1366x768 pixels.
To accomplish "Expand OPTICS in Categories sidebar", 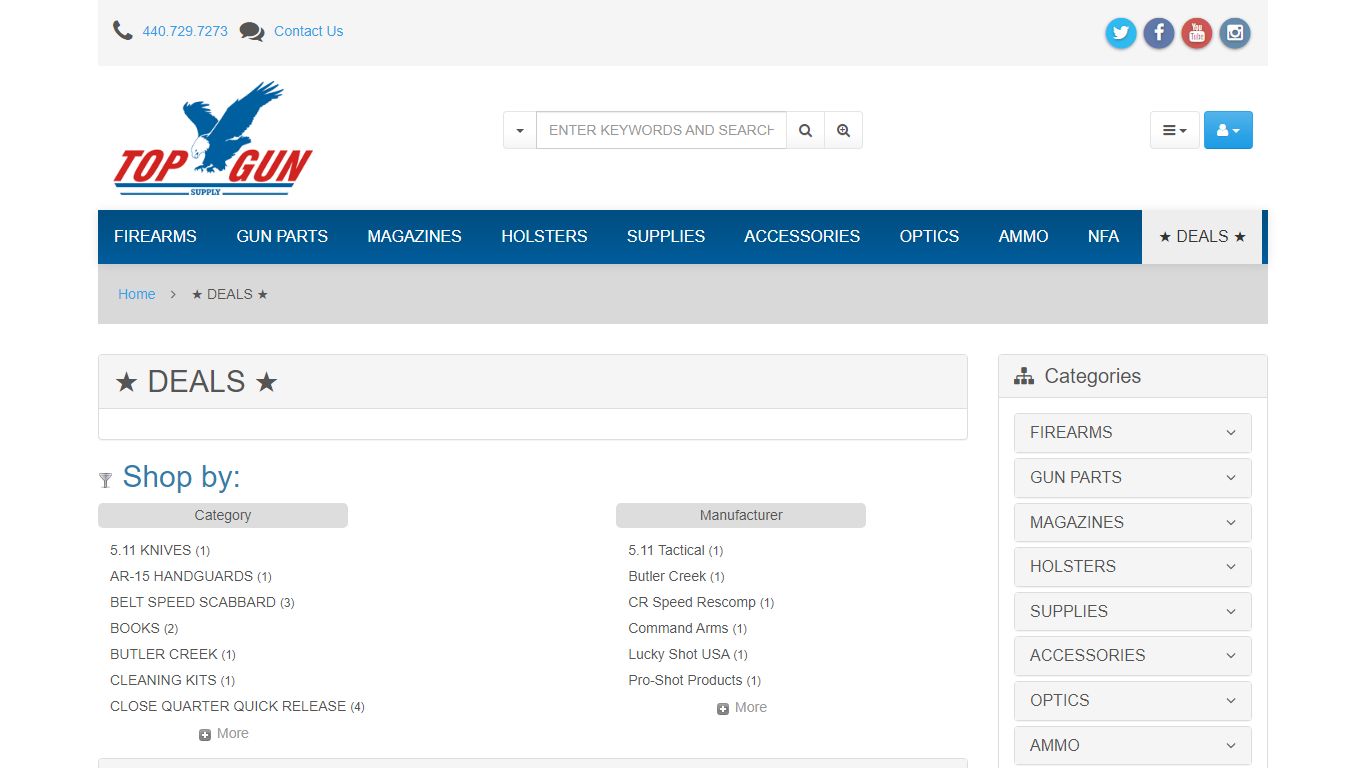I will [1133, 701].
